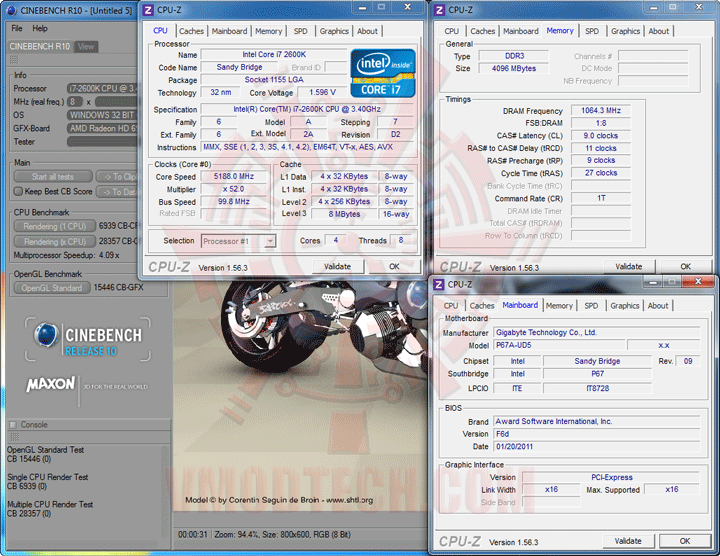Open the Help menu in CINEBENCH
Screen dimensions: 720x556
(x=40, y=28)
